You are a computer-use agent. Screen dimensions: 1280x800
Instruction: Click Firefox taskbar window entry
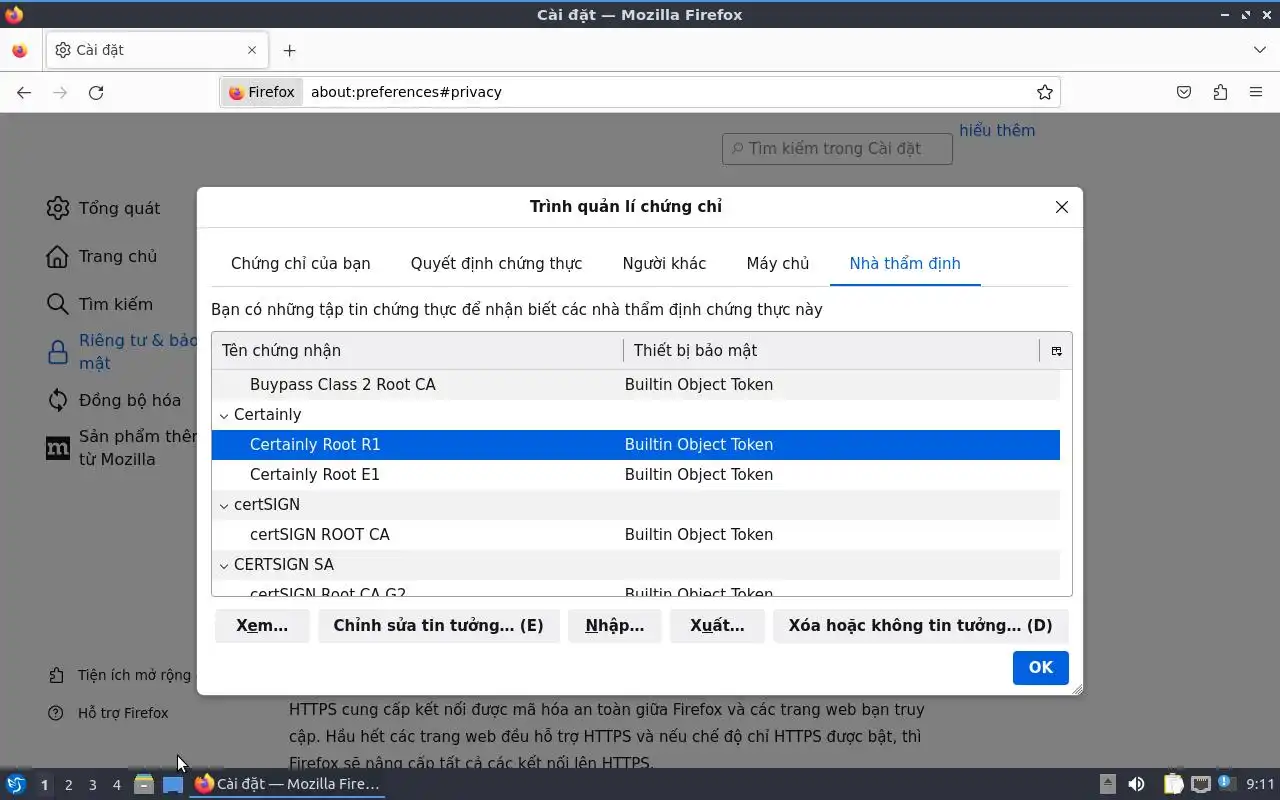click(287, 785)
